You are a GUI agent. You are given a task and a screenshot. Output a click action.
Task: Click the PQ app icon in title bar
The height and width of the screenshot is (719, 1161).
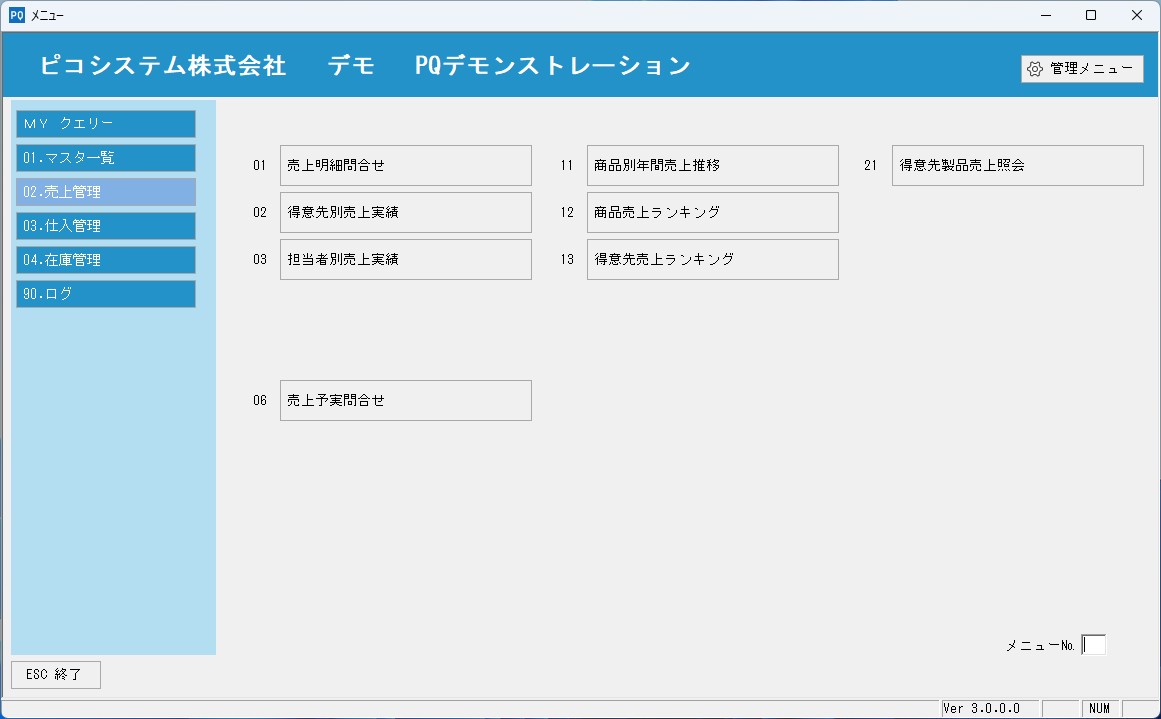coord(16,15)
